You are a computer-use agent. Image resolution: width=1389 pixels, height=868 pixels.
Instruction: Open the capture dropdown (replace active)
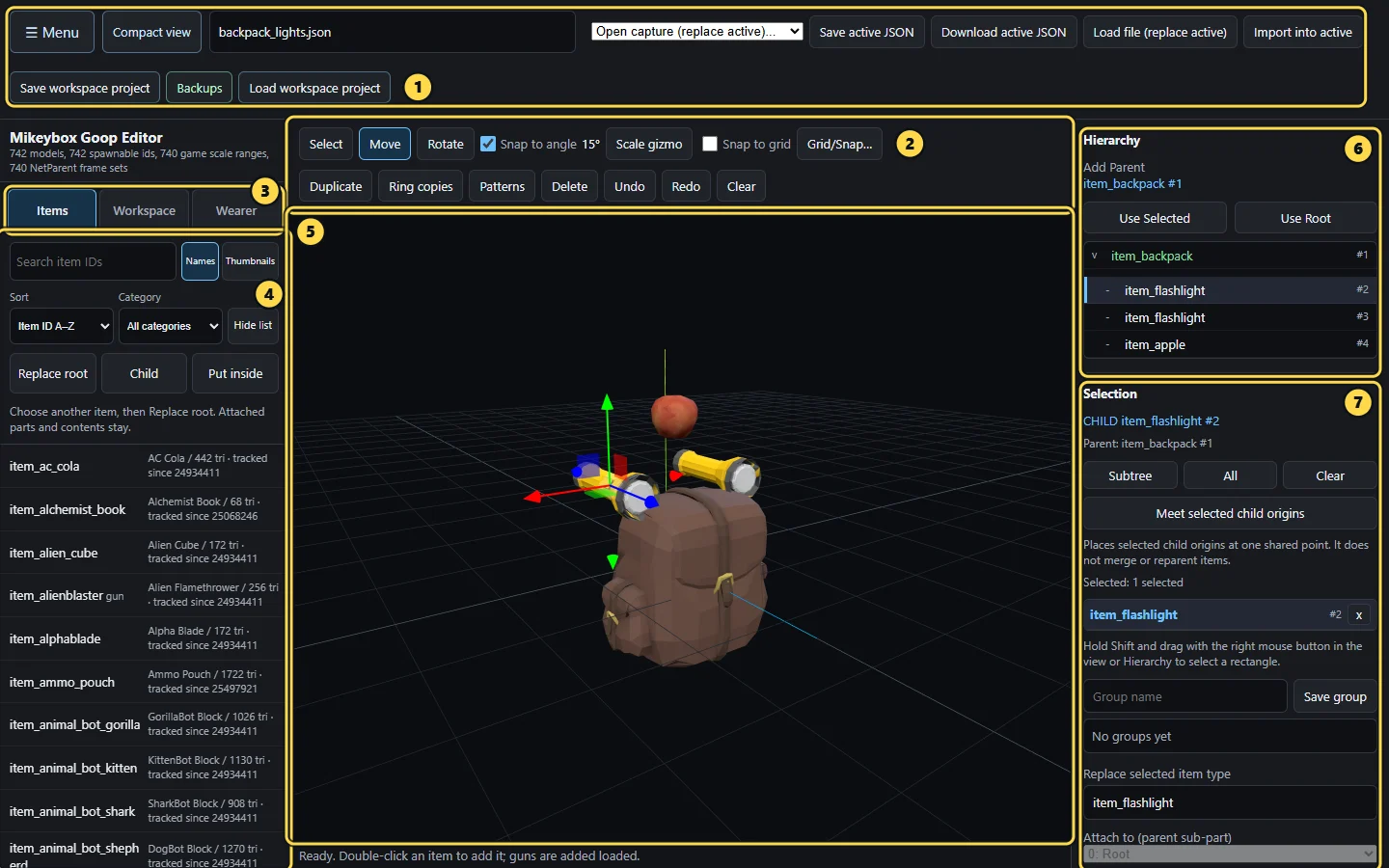tap(697, 32)
